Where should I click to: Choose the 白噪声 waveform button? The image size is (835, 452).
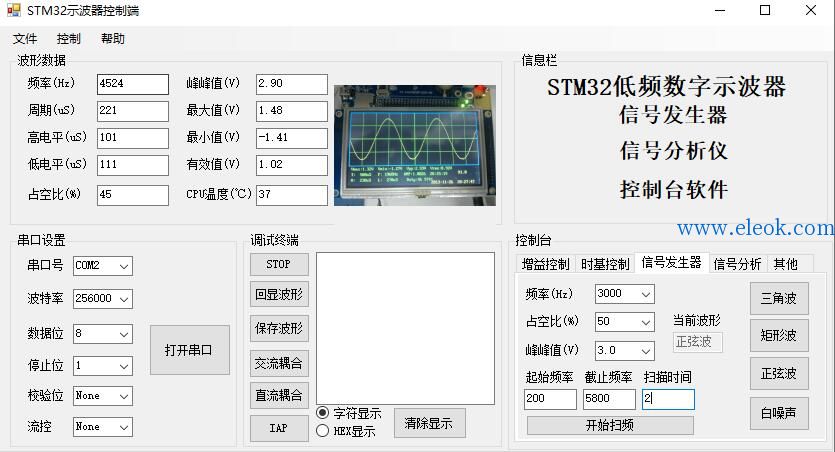(779, 413)
